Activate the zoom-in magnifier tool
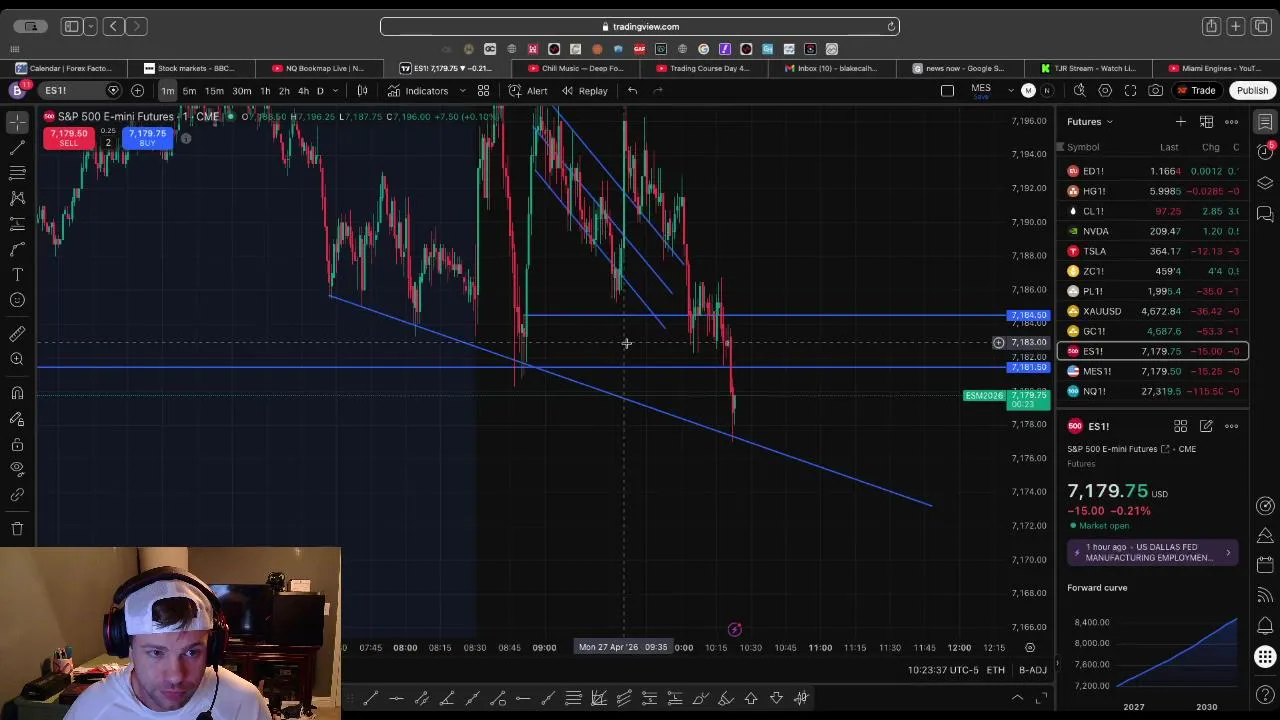The width and height of the screenshot is (1280, 720). (x=17, y=359)
